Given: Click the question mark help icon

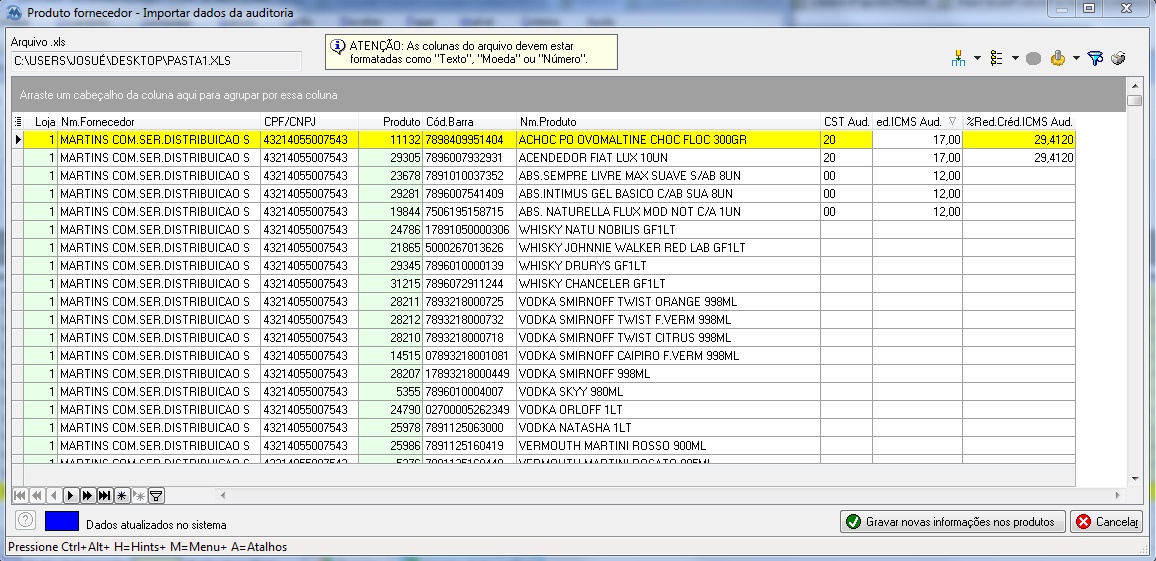Looking at the screenshot, I should pyautogui.click(x=25, y=520).
